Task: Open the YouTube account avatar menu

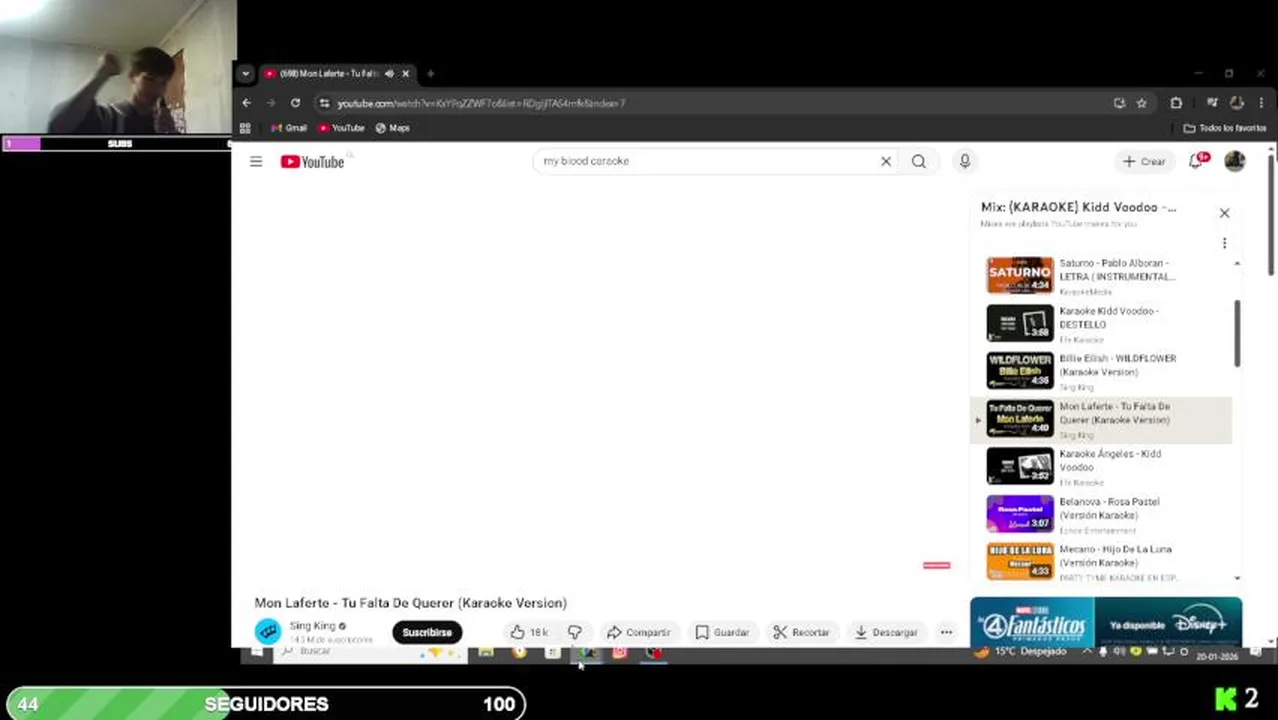Action: pos(1235,161)
